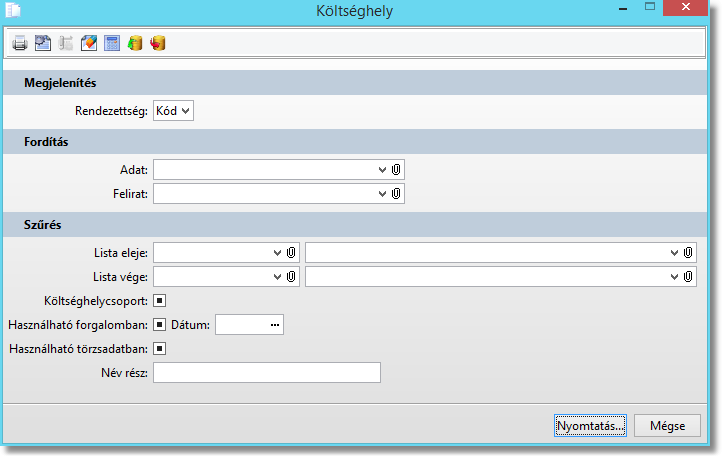The height and width of the screenshot is (458, 722).
Task: Click the Költséghely window icon in title bar
Action: [x=13, y=10]
